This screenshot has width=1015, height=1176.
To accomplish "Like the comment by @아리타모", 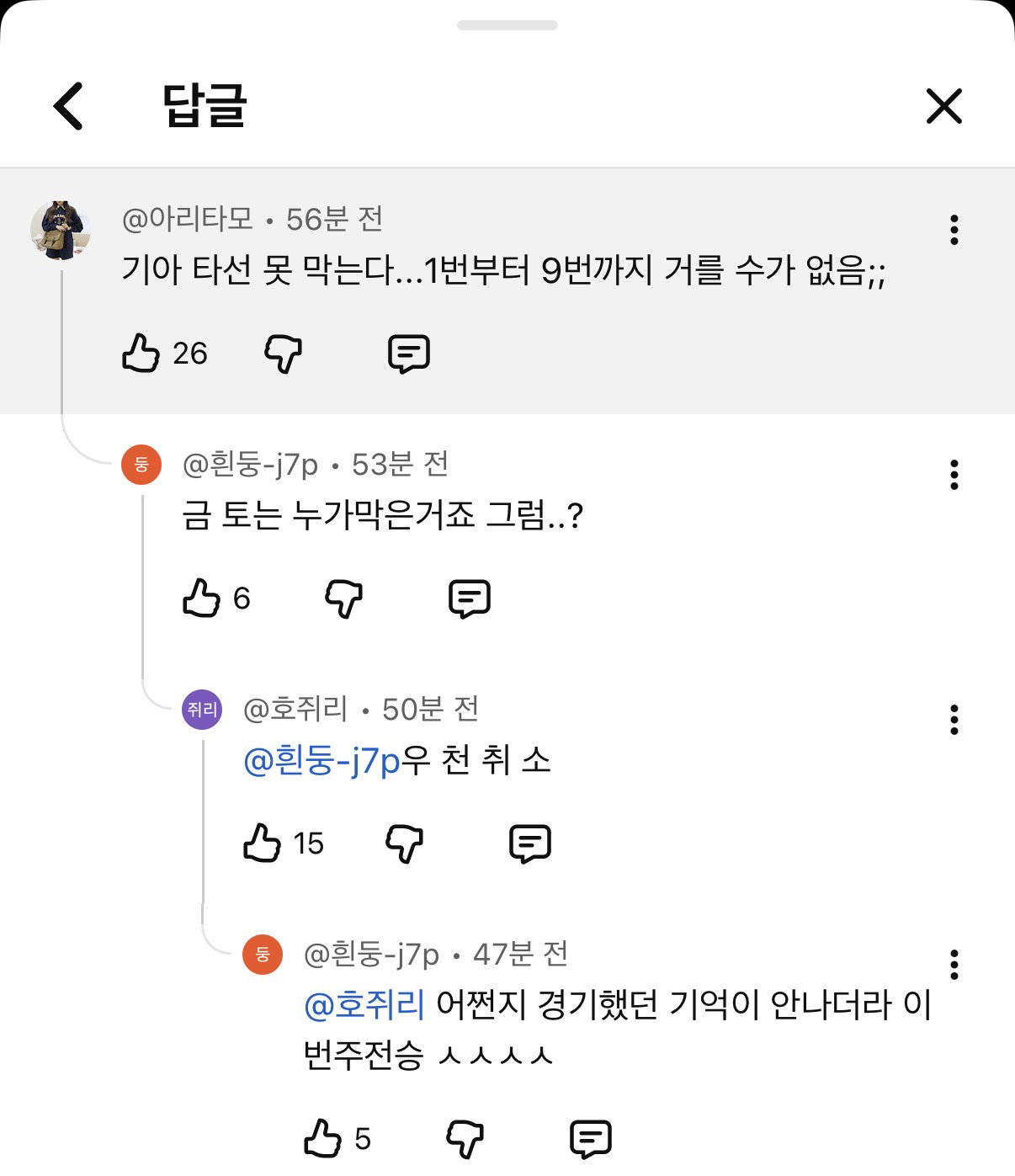I will pos(141,353).
